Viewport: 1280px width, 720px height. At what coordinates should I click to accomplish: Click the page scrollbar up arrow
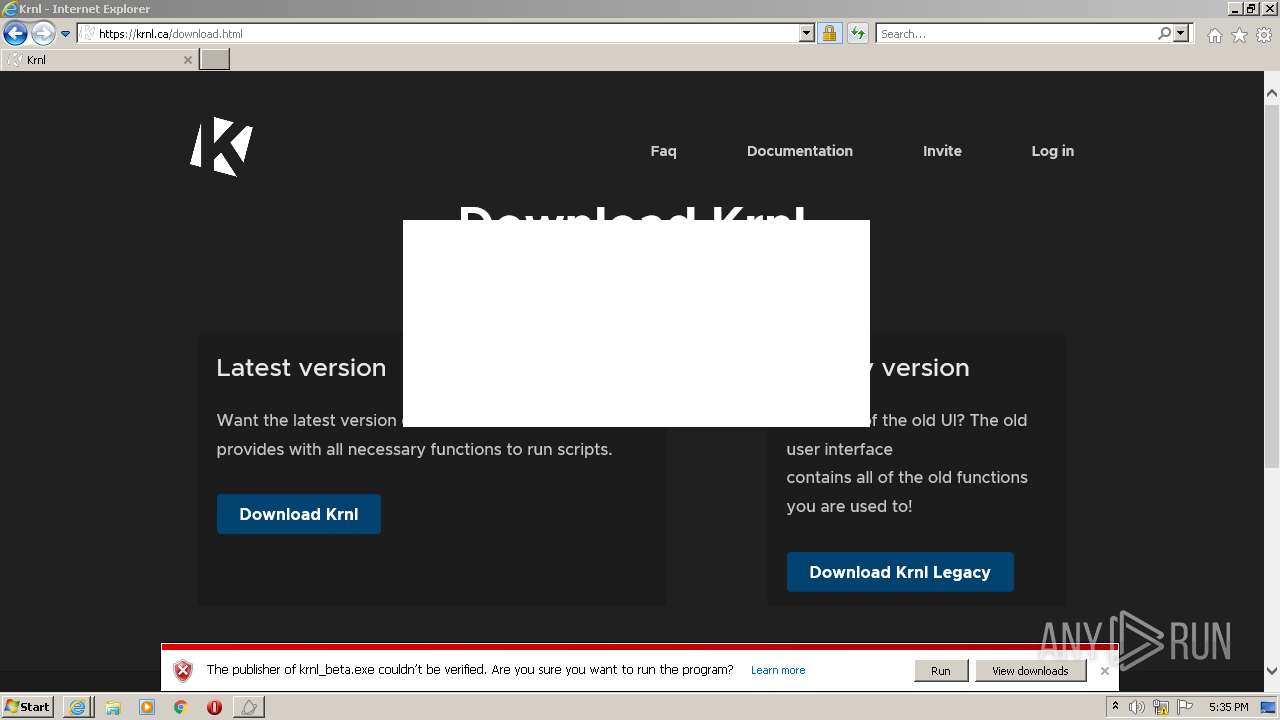tap(1272, 94)
